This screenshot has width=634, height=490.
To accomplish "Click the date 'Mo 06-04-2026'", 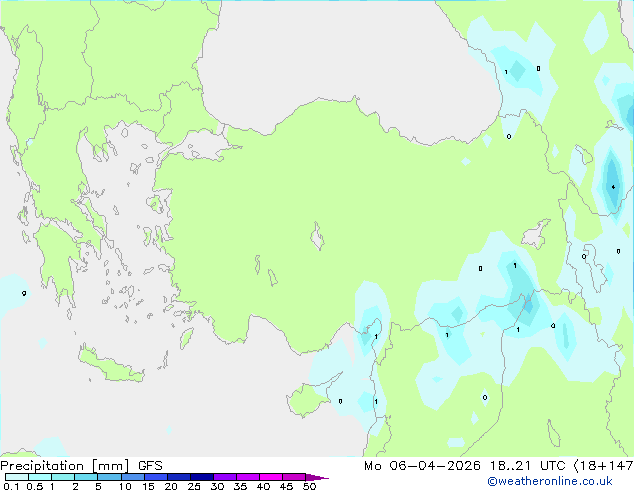I will click(422, 466).
